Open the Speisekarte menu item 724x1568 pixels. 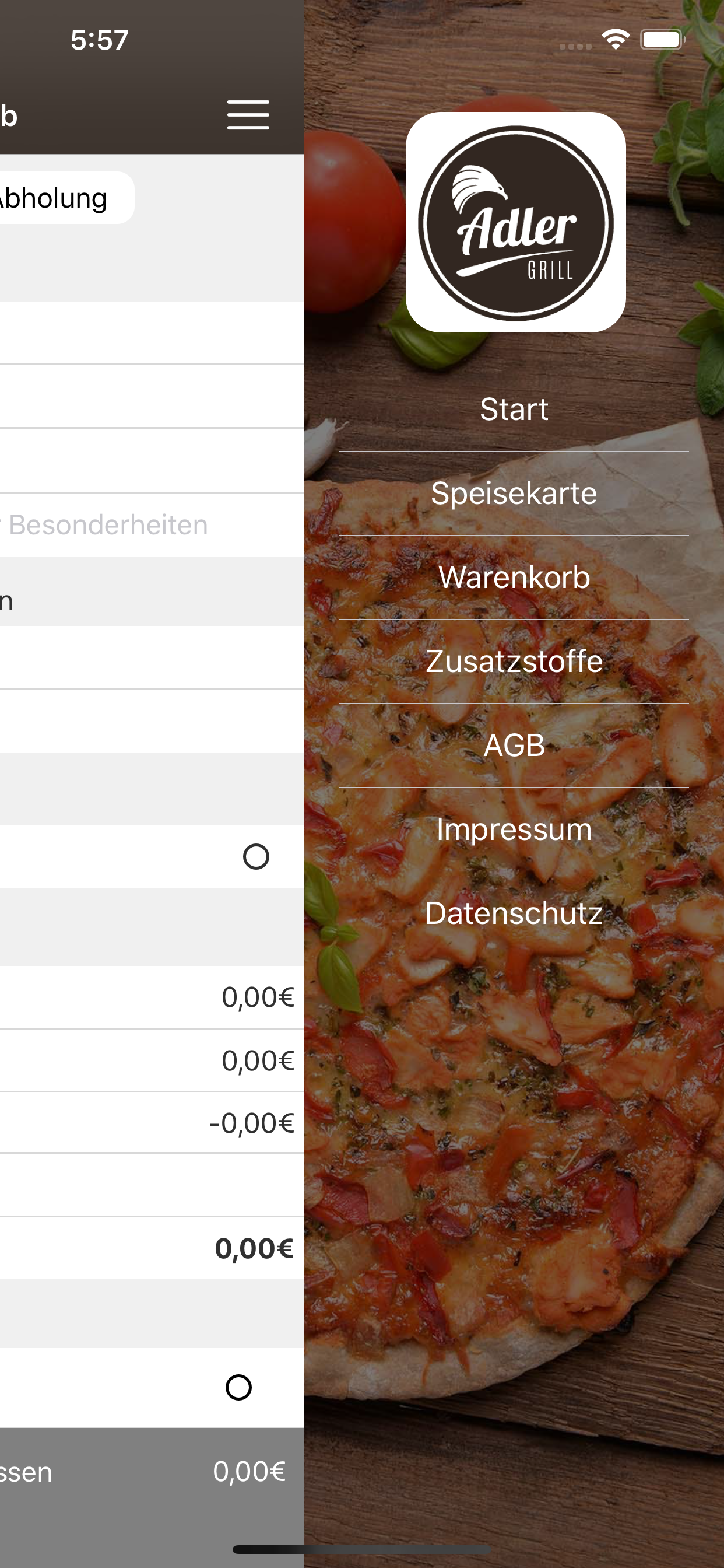tap(514, 493)
